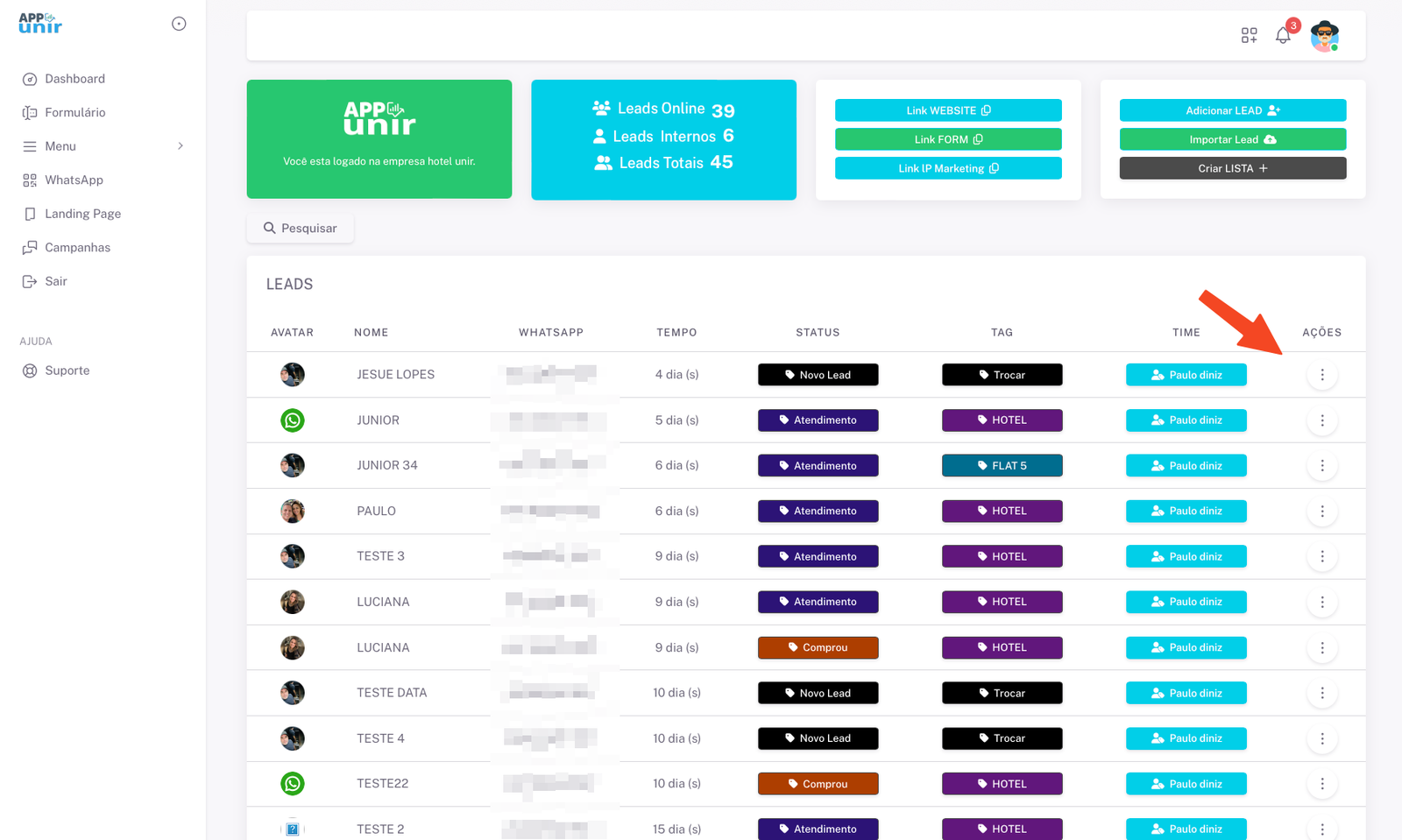This screenshot has width=1402, height=840.
Task: Open three-dot actions for JUNIOR 34
Action: [x=1321, y=466]
